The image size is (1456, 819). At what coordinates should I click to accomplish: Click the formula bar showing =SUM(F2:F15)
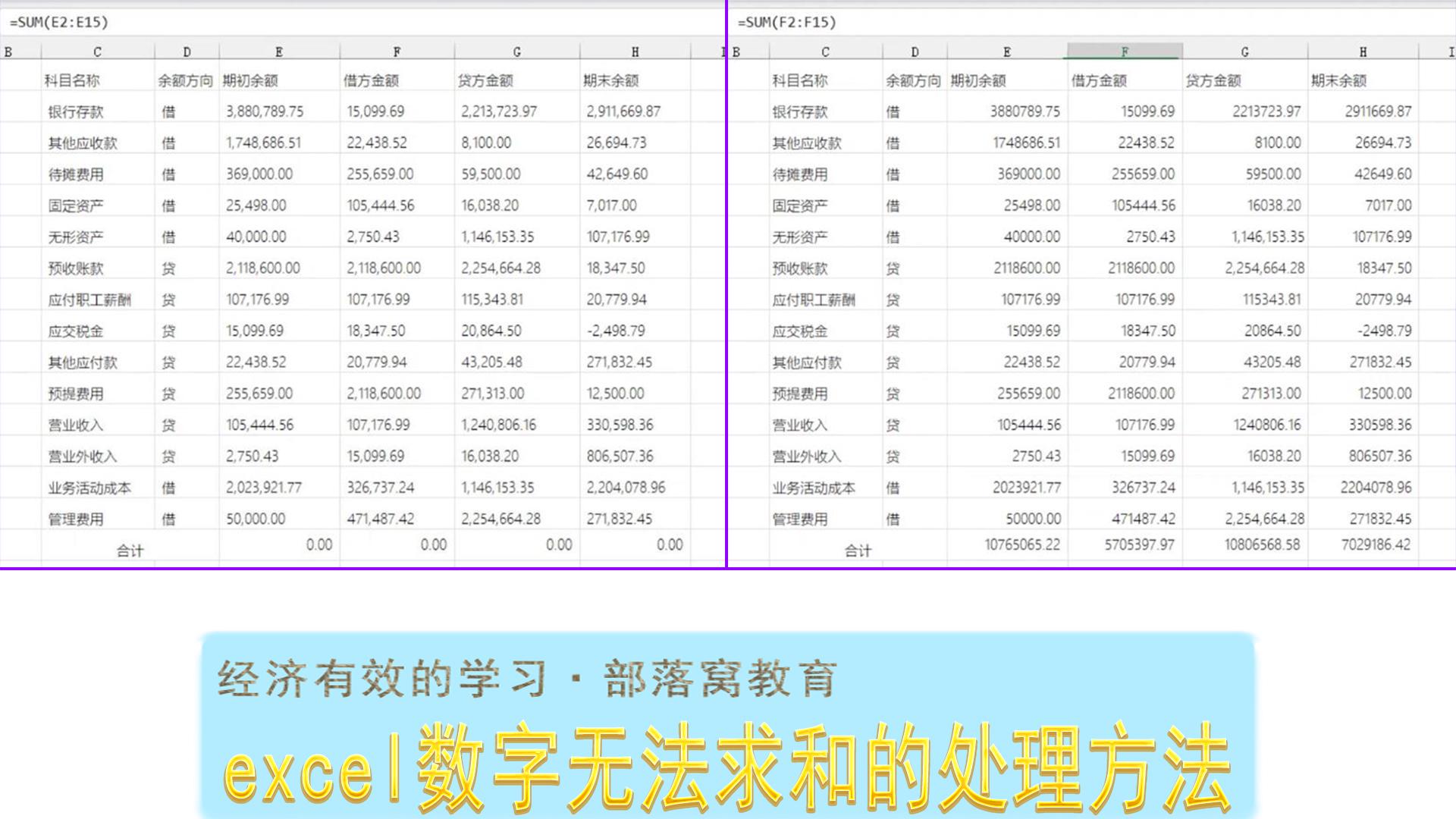coord(1092,22)
